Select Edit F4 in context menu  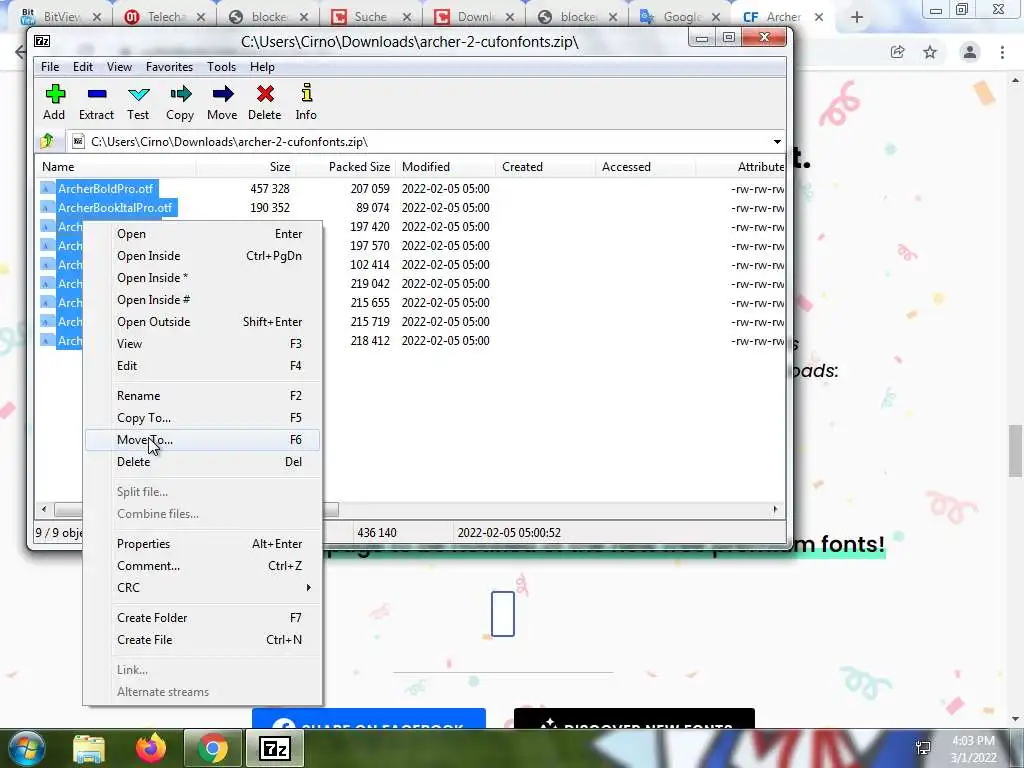tap(202, 366)
